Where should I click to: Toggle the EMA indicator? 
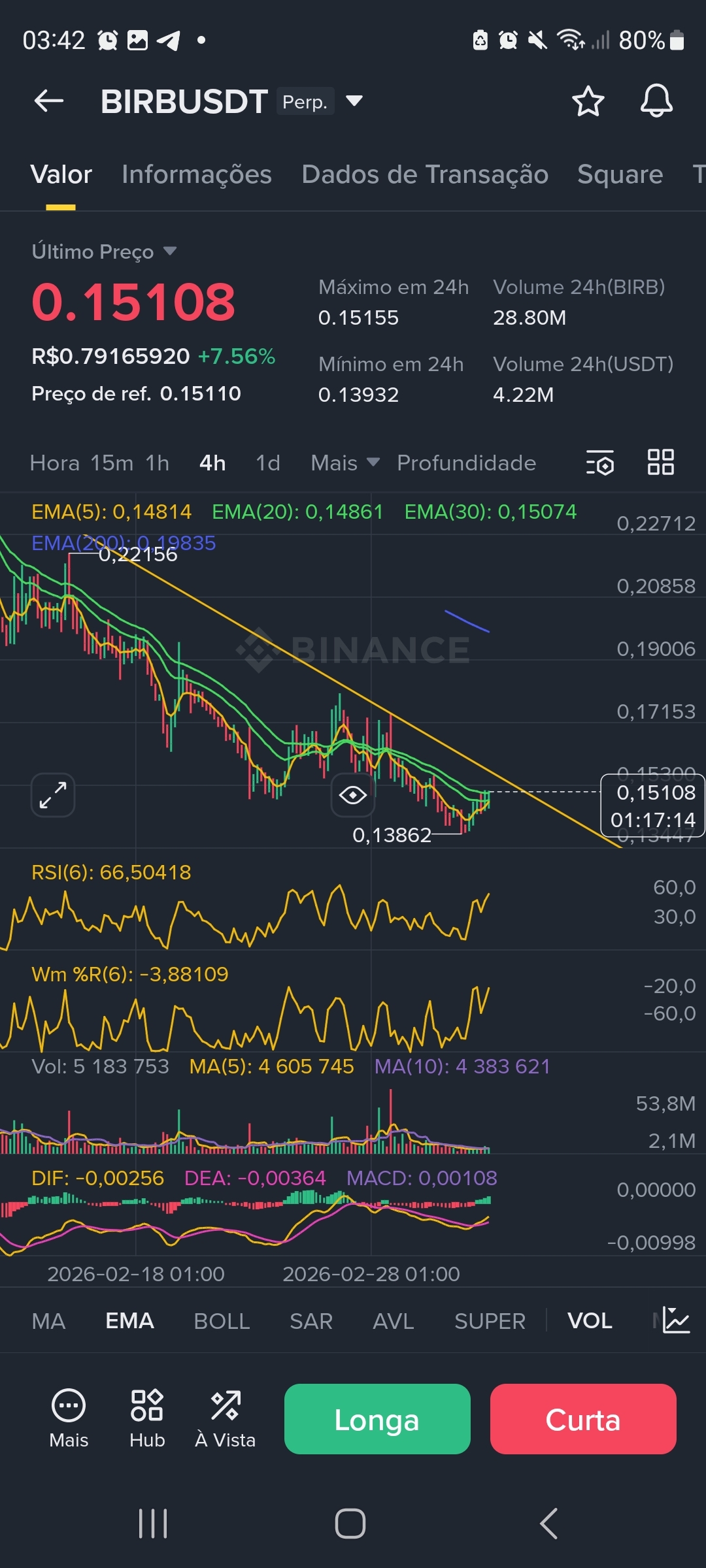[x=129, y=1320]
